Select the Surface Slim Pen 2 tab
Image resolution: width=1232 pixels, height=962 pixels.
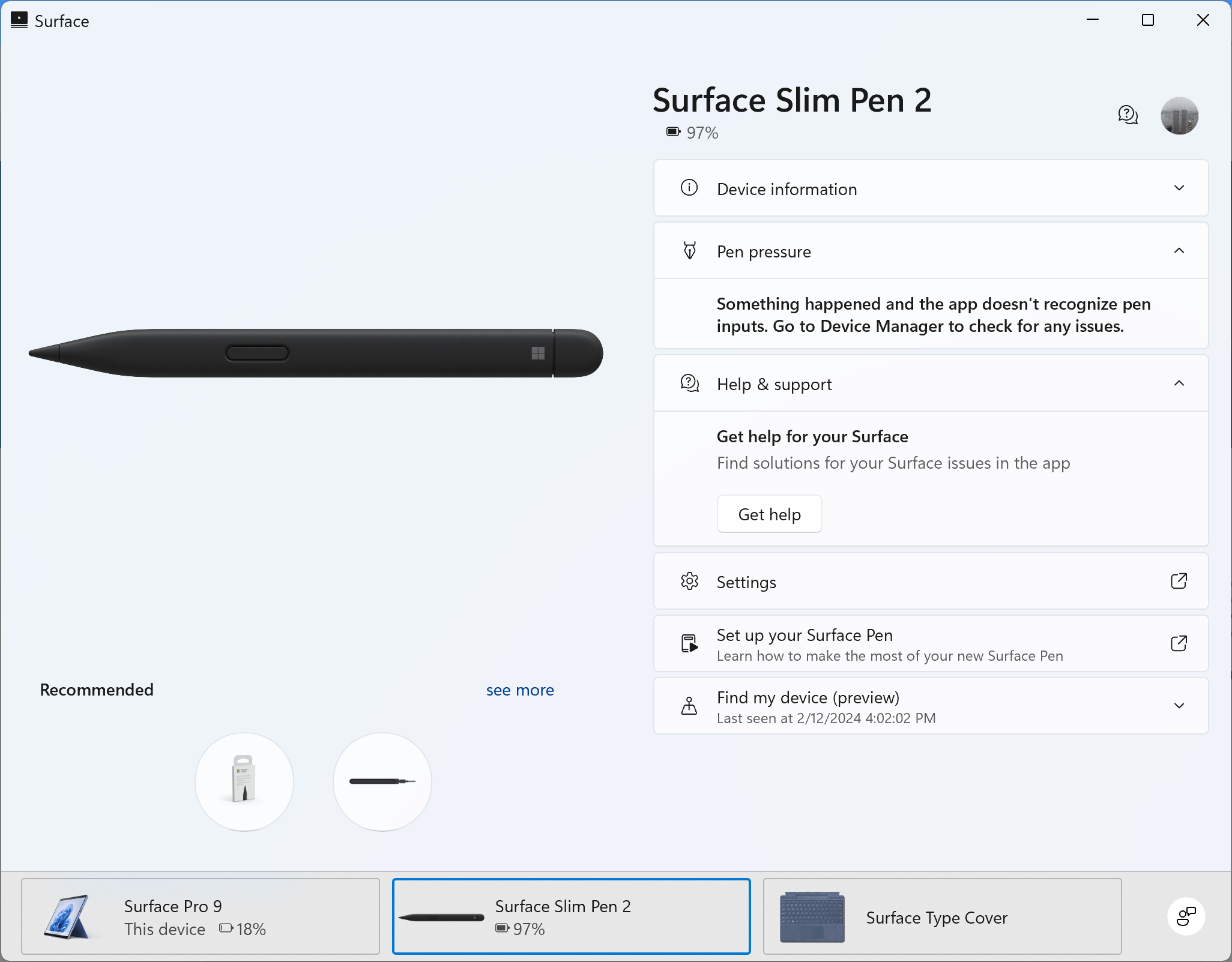(x=571, y=916)
